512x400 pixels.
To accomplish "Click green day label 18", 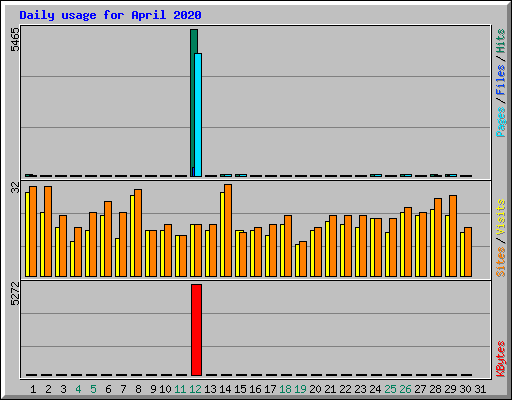I will click(x=285, y=389).
